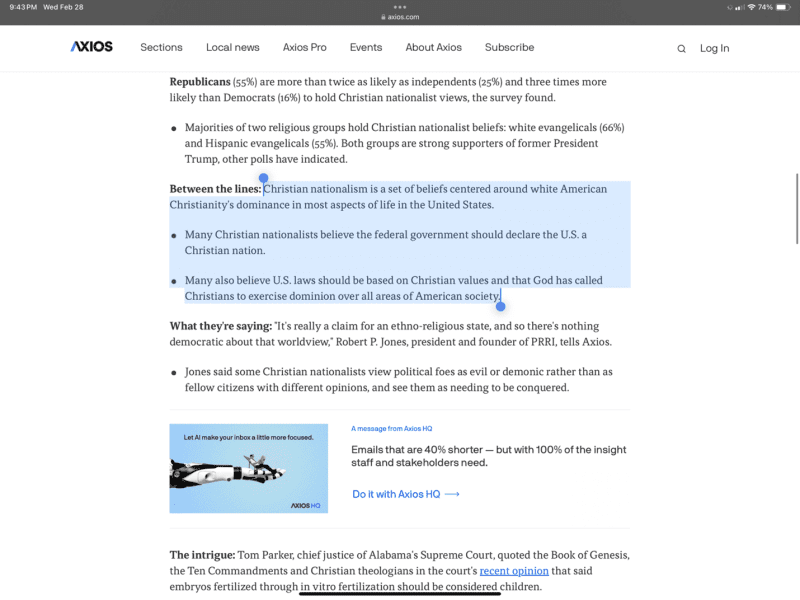
Task: Click the arrow after "Do it with Axios HQ"
Action: tap(452, 494)
